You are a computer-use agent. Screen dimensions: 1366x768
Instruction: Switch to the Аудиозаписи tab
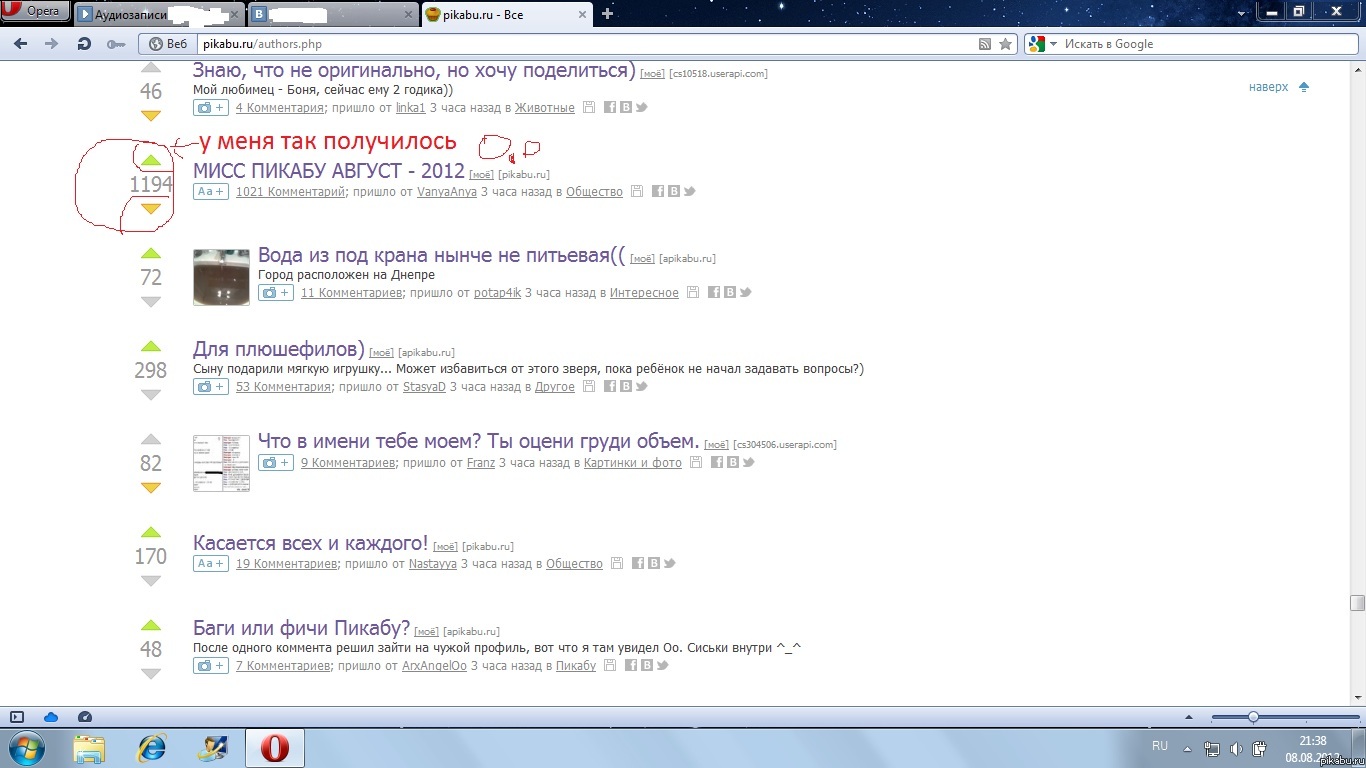[160, 14]
